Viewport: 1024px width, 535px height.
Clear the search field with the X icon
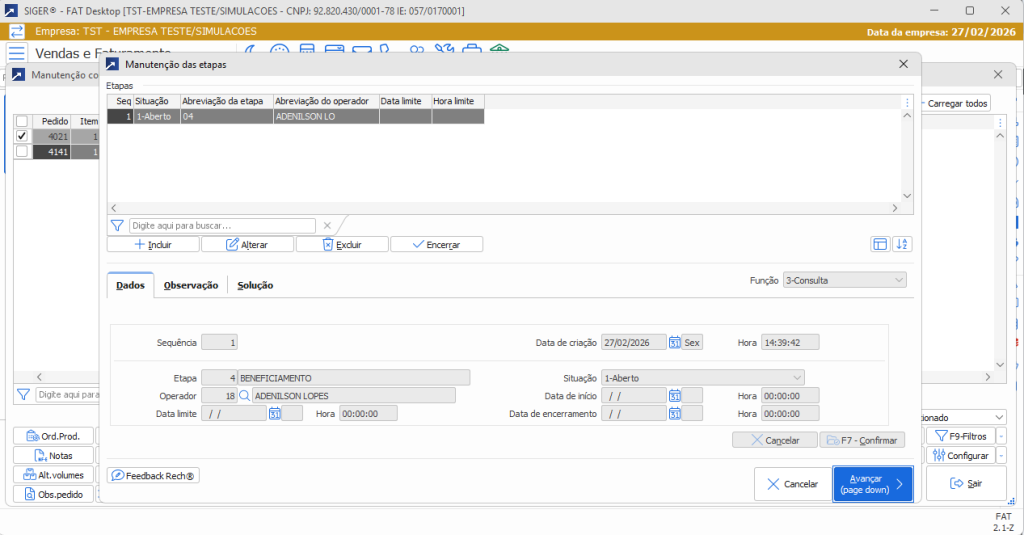click(x=326, y=226)
